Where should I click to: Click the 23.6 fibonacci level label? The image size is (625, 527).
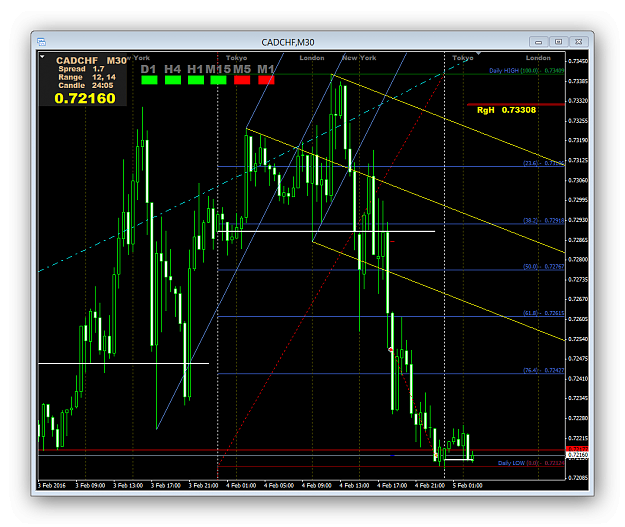coord(544,163)
